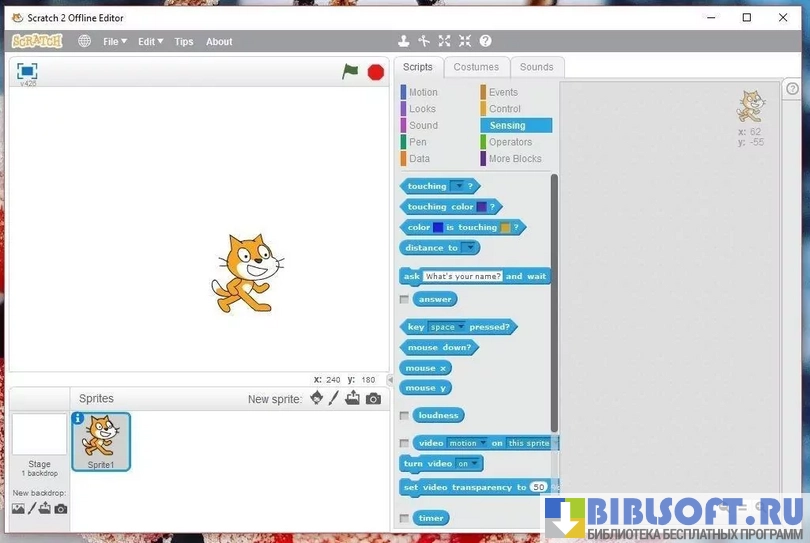Toggle full screen stage mode
810x543 pixels.
(27, 70)
